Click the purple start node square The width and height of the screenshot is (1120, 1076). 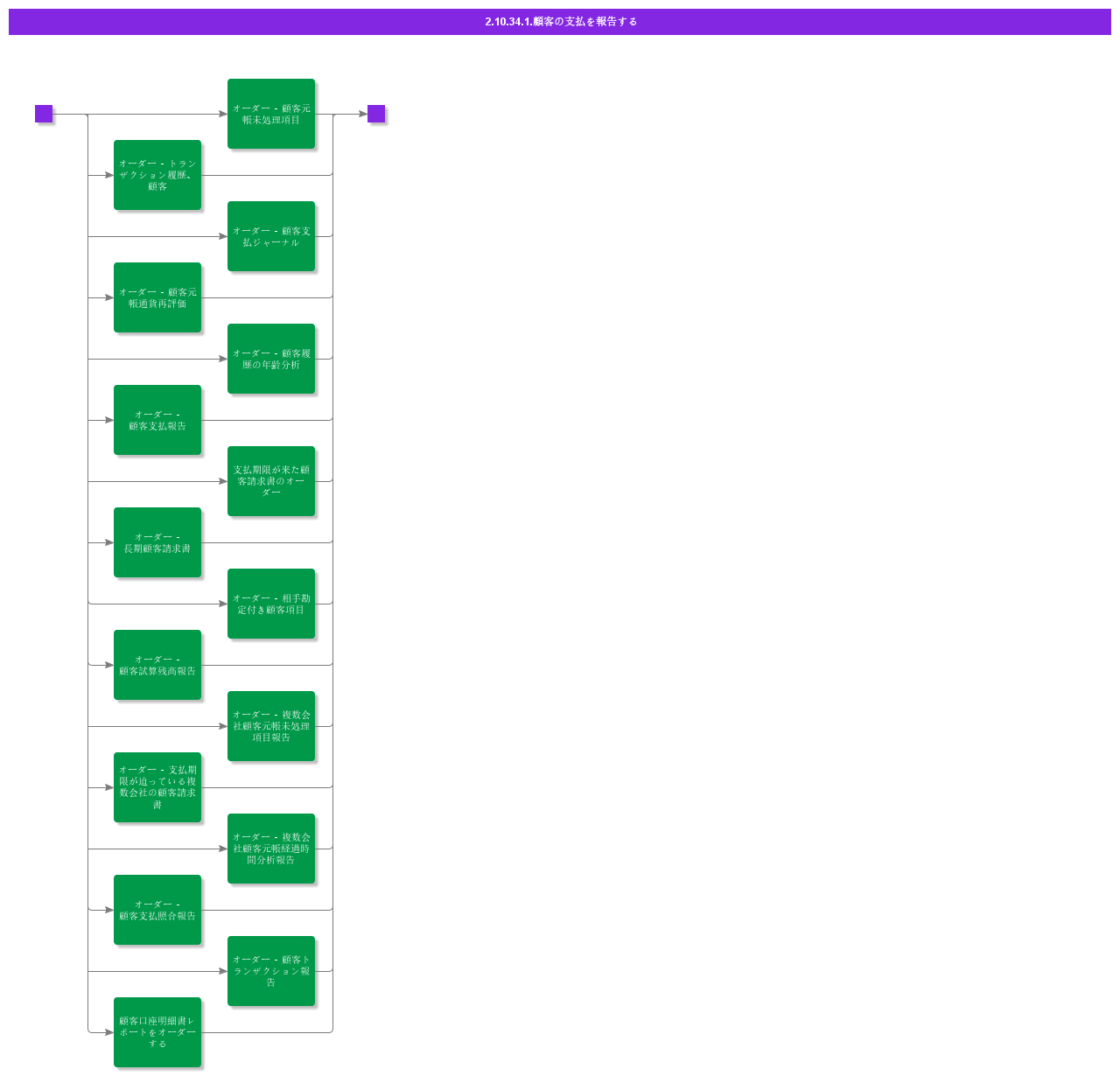(44, 114)
